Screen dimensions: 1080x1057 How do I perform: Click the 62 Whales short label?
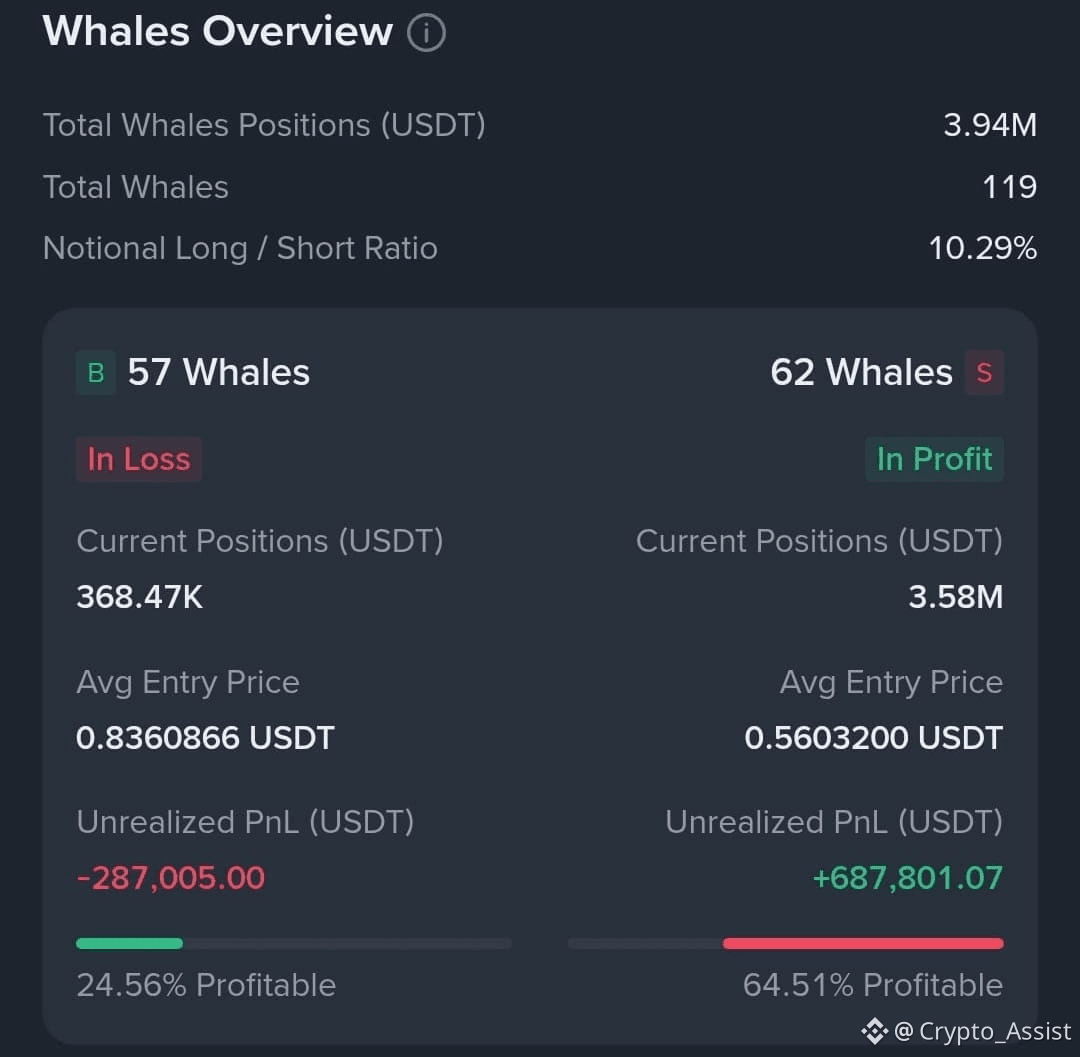tap(862, 373)
